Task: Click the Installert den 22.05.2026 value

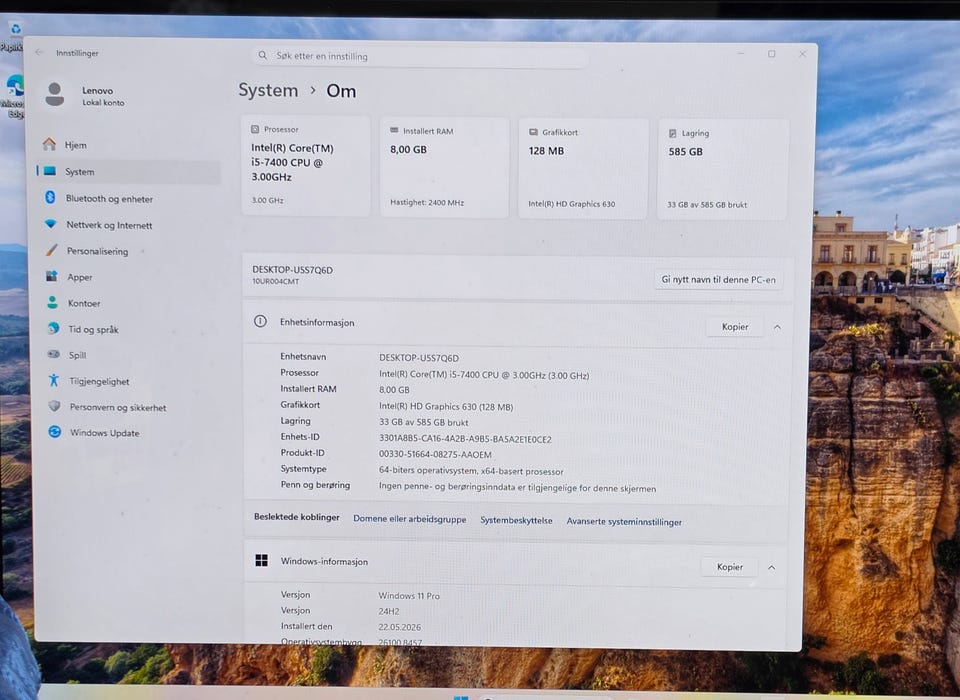Action: 399,627
